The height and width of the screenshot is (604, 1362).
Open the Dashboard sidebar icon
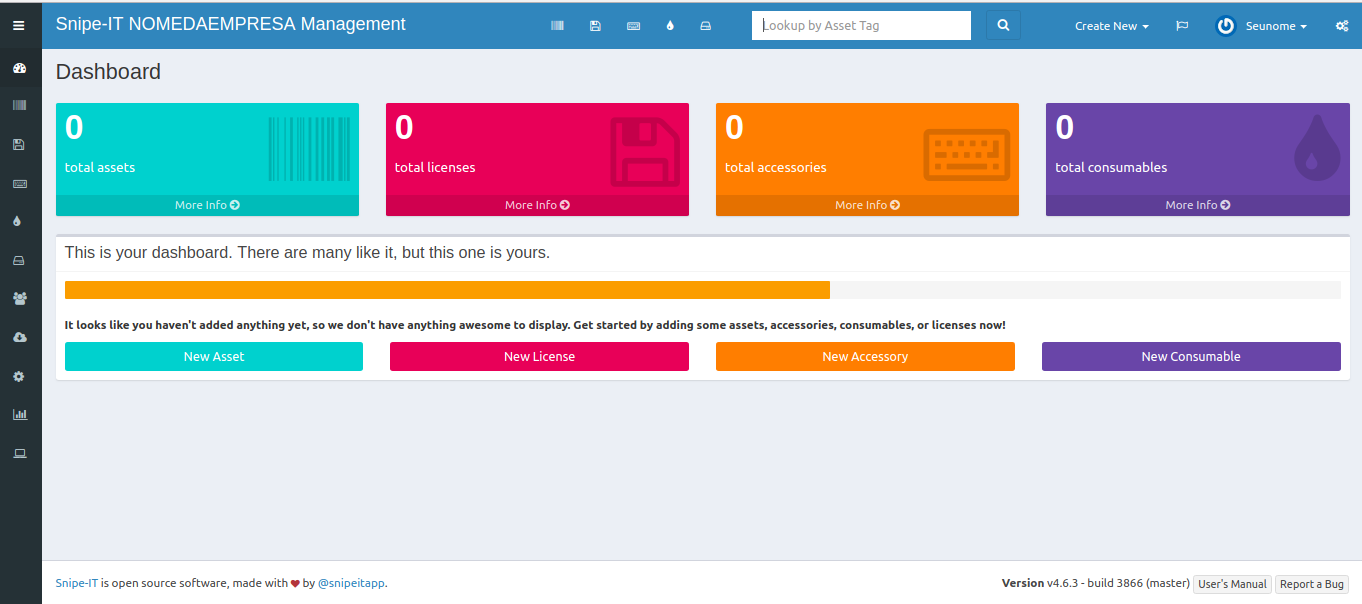click(x=19, y=69)
